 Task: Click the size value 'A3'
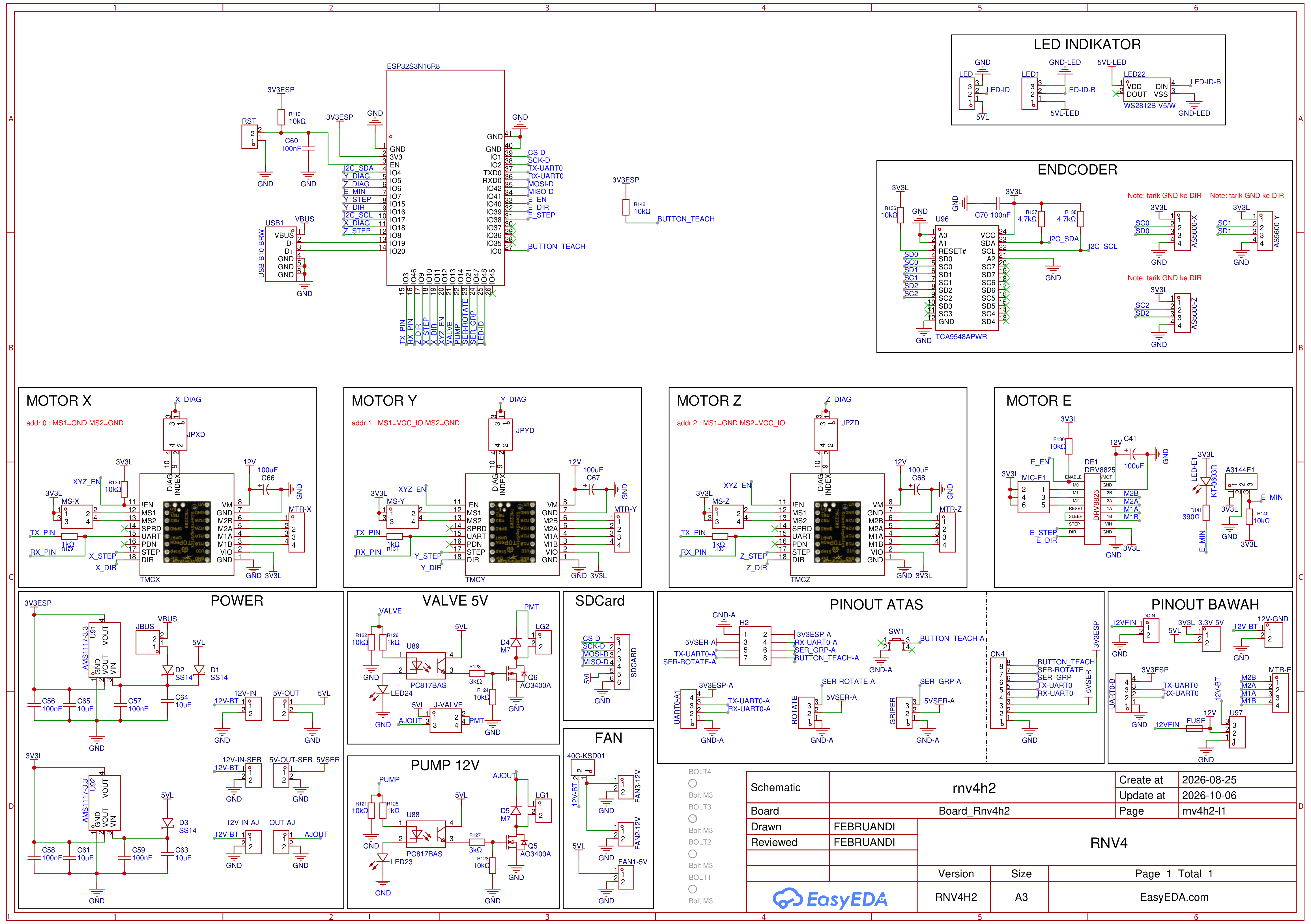pos(1021,897)
